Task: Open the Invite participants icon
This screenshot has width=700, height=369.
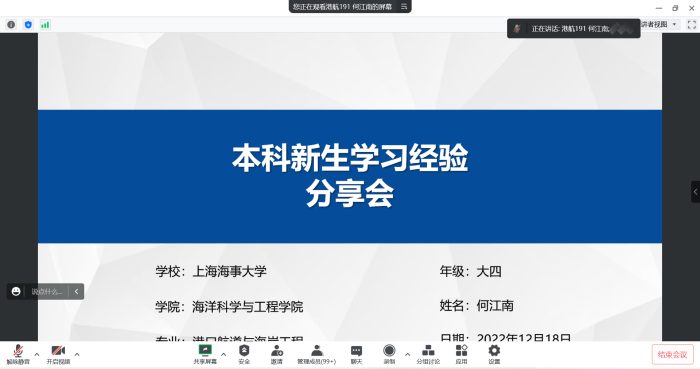Action: point(277,354)
